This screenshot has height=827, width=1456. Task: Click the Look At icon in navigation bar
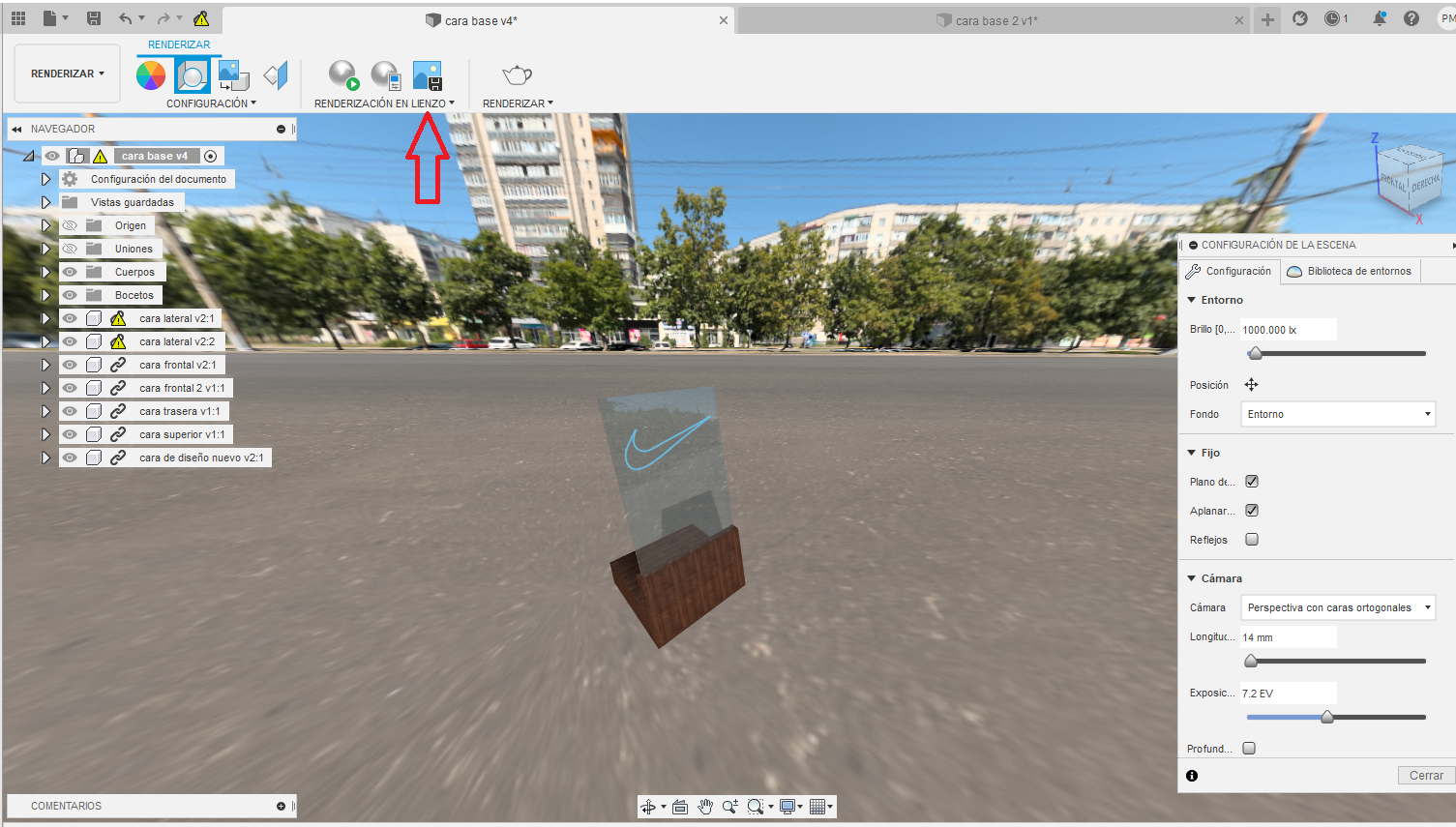pyautogui.click(x=680, y=807)
